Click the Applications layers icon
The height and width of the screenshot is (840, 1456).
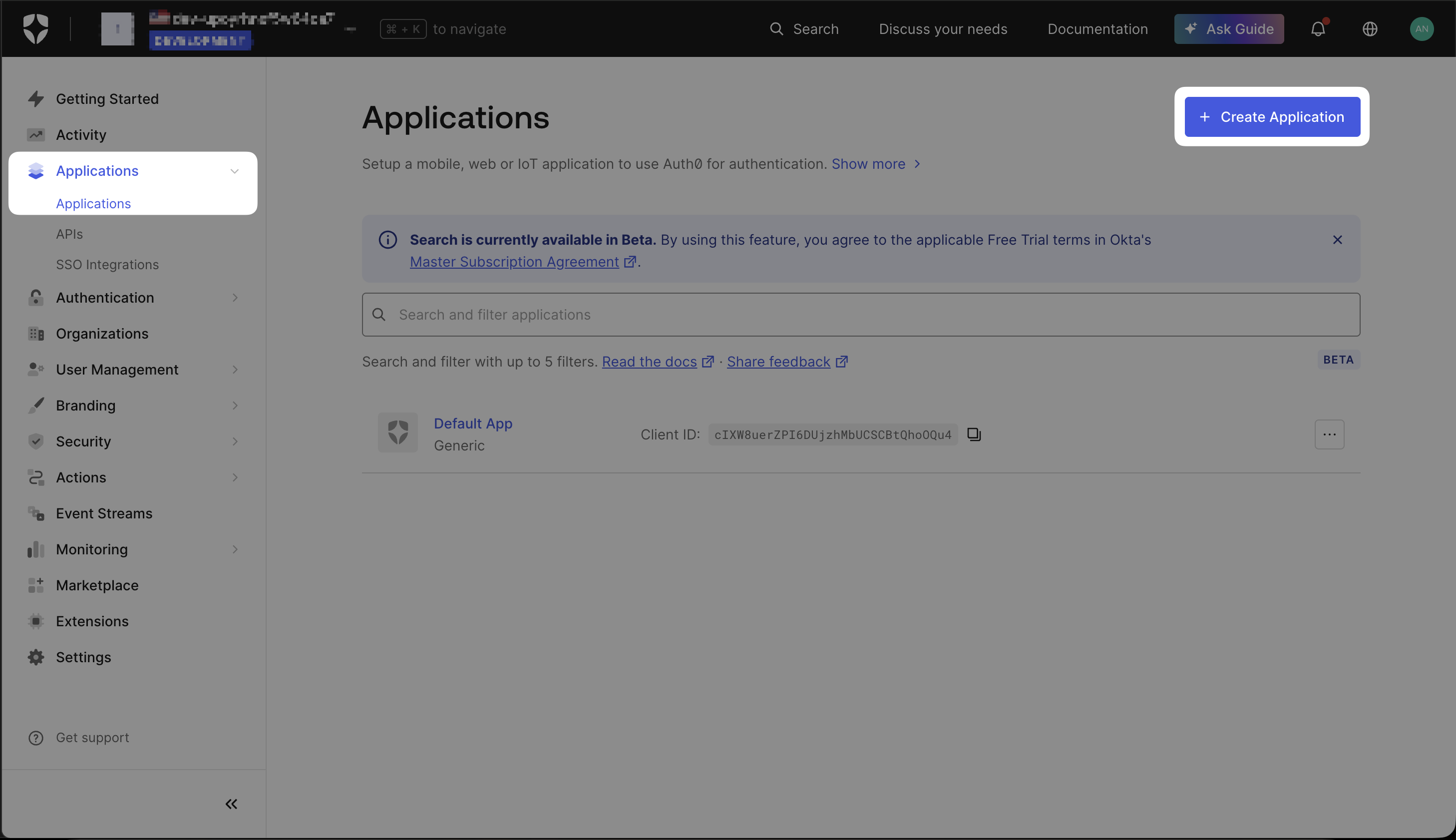point(36,171)
